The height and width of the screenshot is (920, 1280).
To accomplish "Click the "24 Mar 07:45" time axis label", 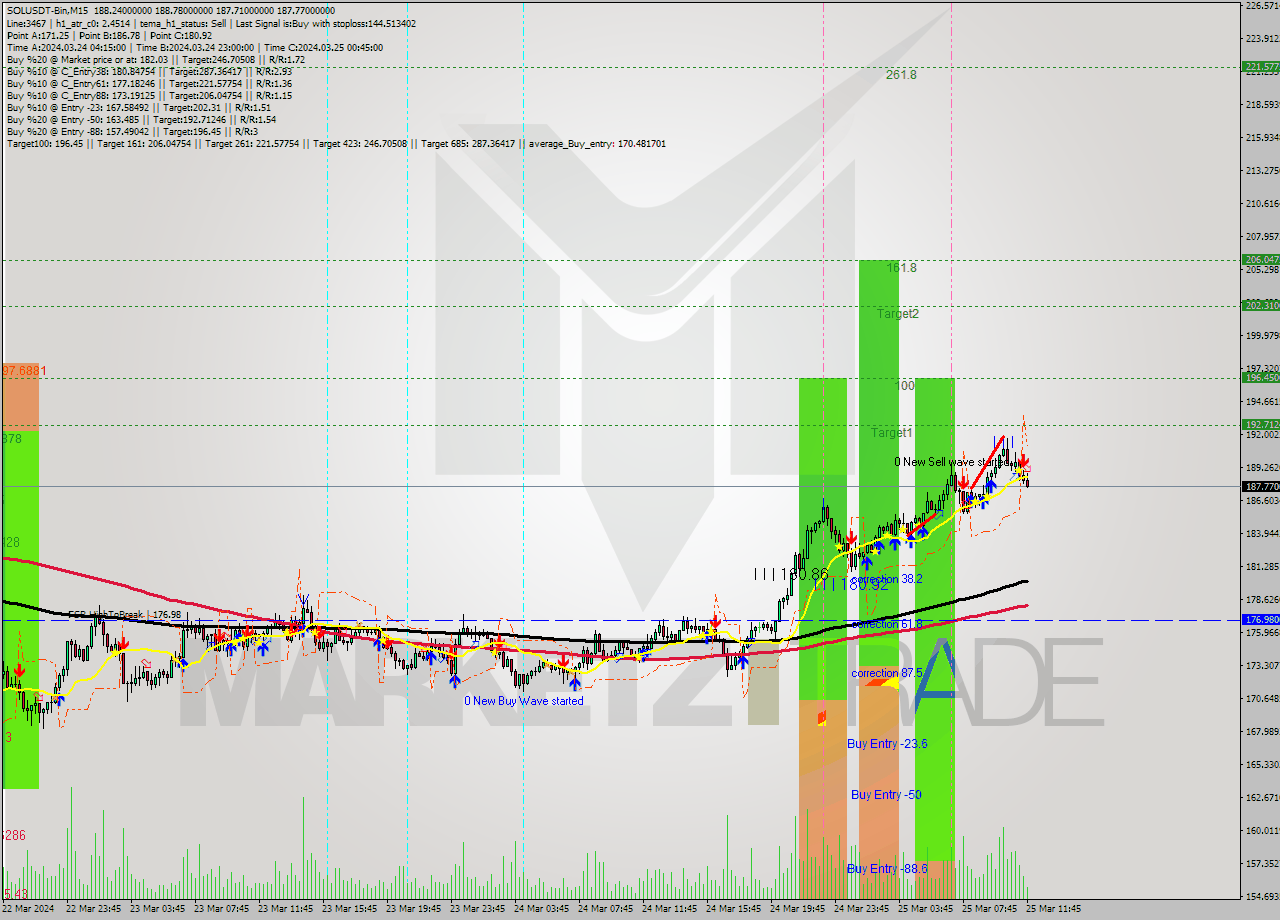I will pyautogui.click(x=606, y=909).
